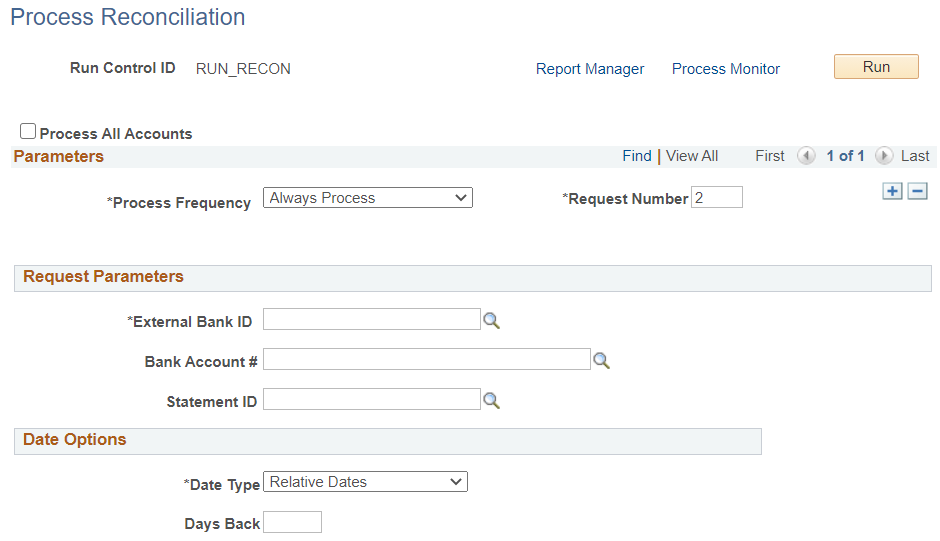Image resolution: width=940 pixels, height=541 pixels.
Task: Click the RUN_RECON run control value
Action: pos(243,69)
